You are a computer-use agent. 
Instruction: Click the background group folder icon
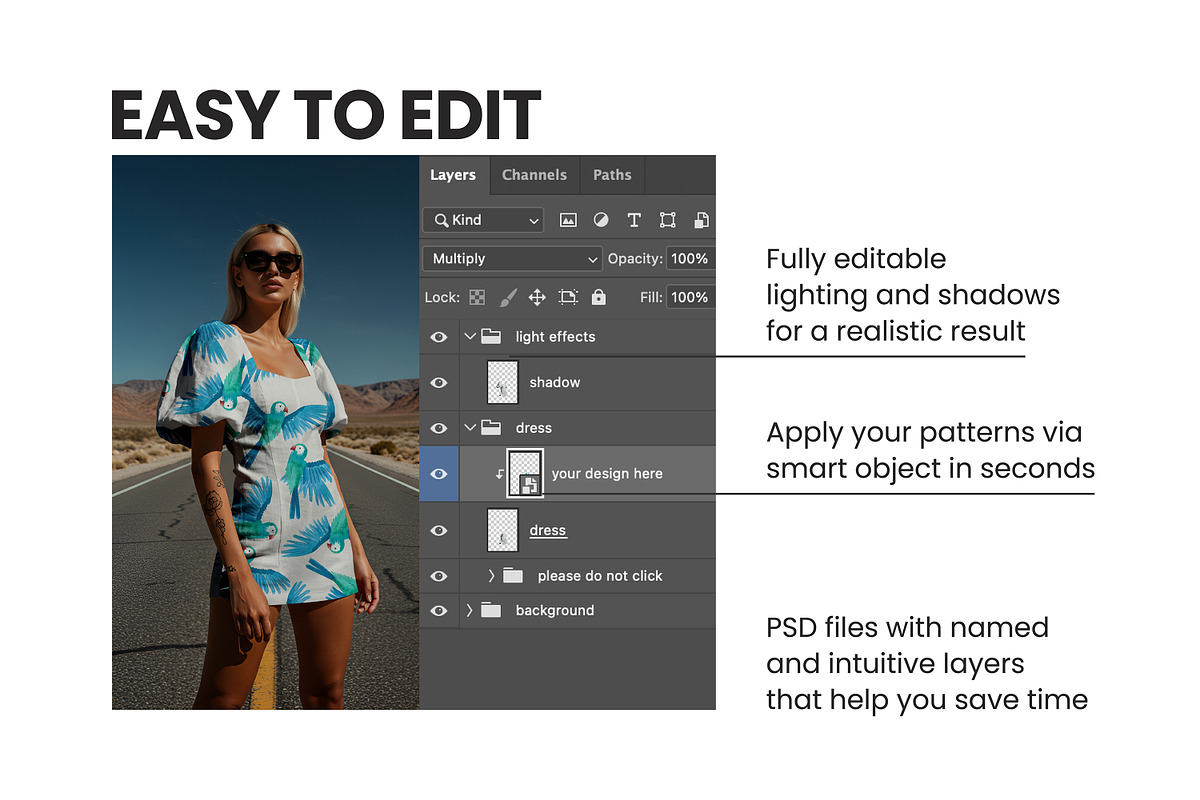[491, 610]
